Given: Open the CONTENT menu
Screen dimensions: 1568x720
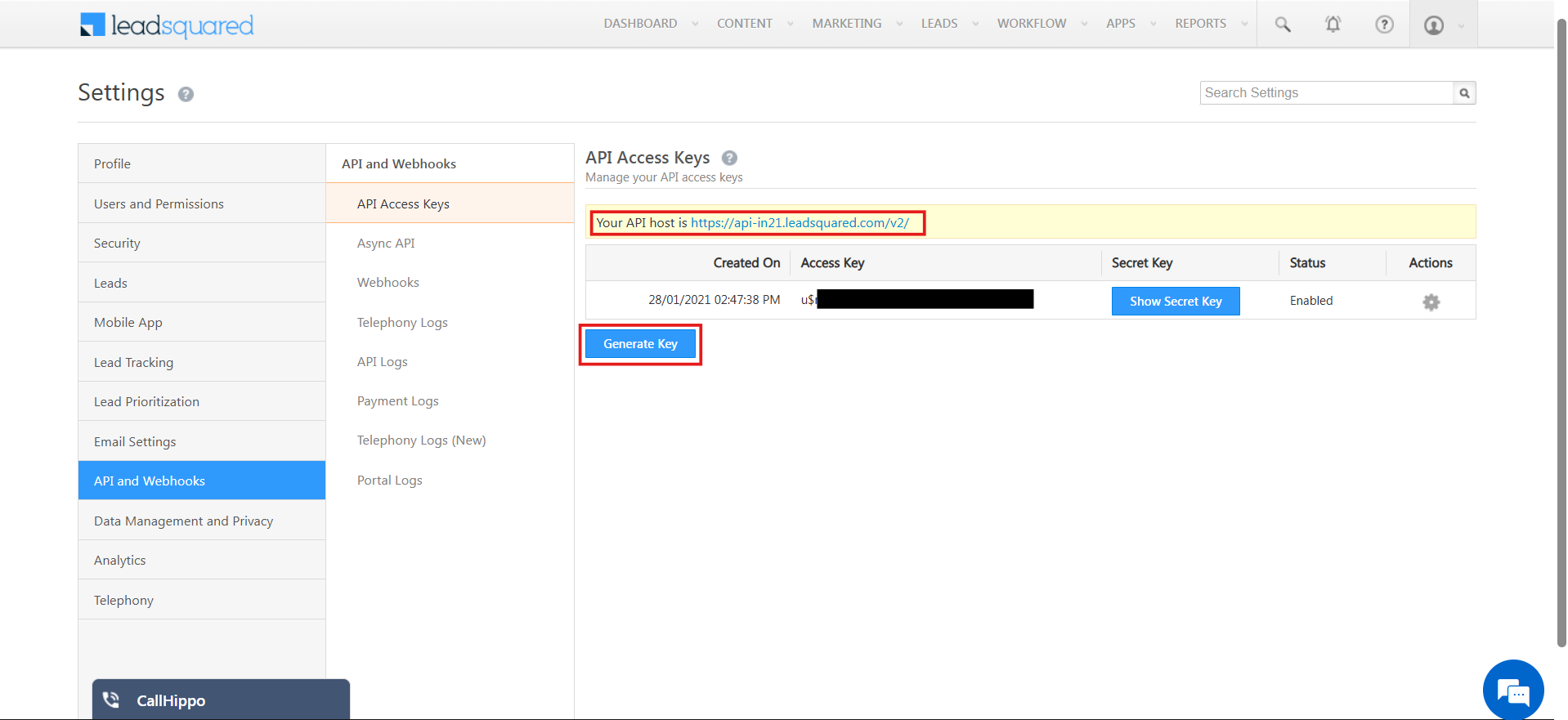Looking at the screenshot, I should (x=745, y=24).
